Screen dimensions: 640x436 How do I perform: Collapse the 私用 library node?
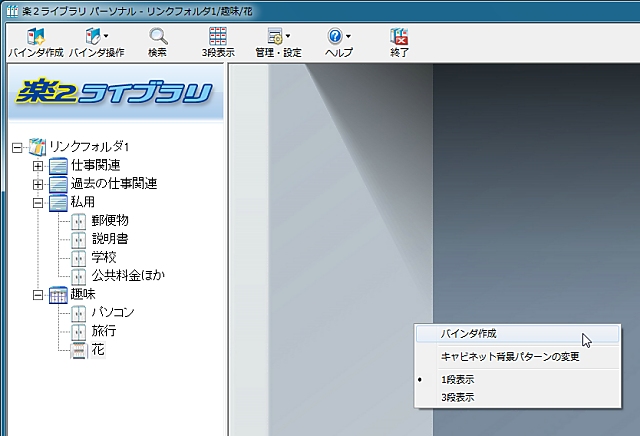coord(38,202)
